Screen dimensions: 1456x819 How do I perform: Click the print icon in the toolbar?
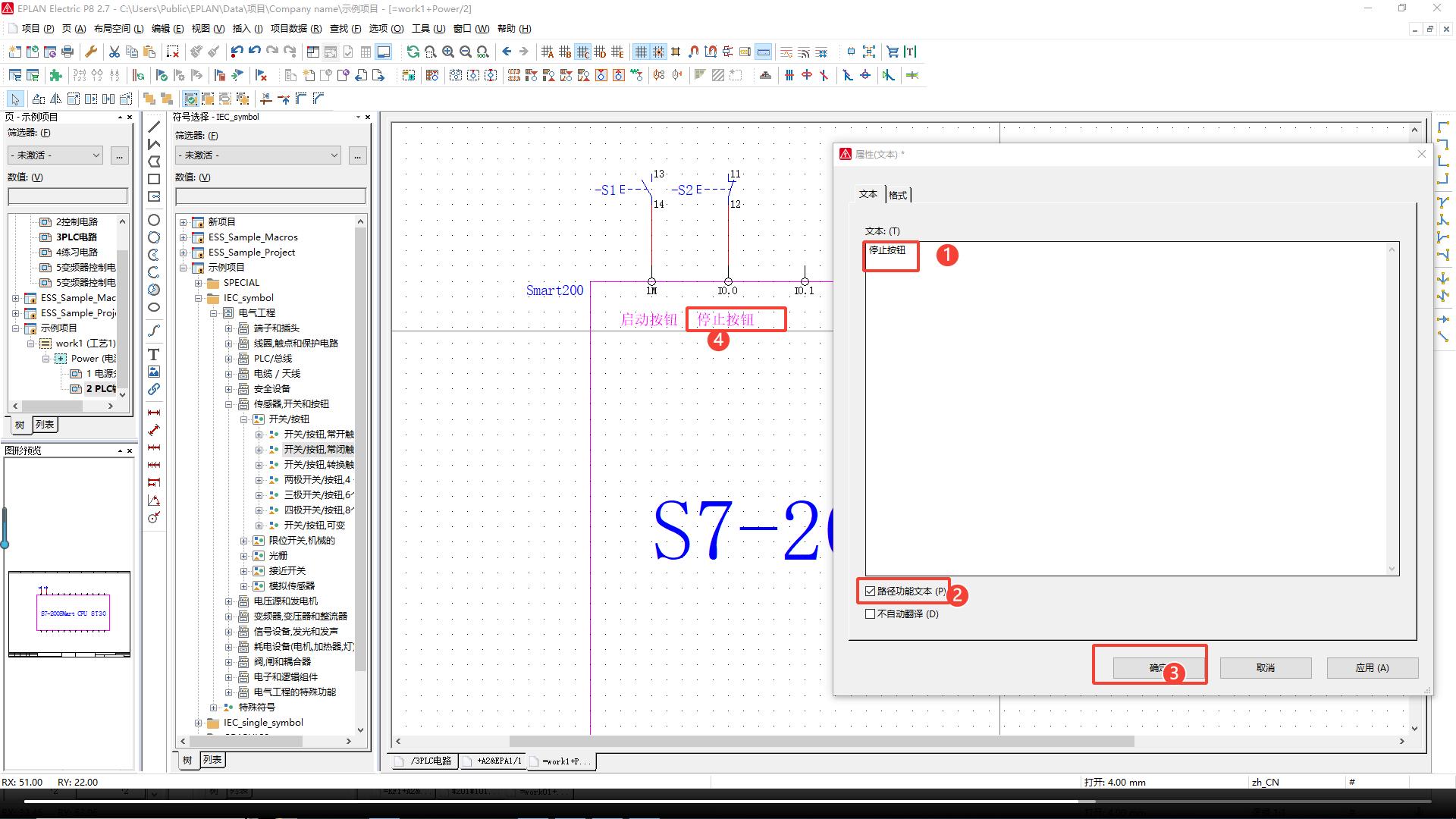(x=67, y=52)
